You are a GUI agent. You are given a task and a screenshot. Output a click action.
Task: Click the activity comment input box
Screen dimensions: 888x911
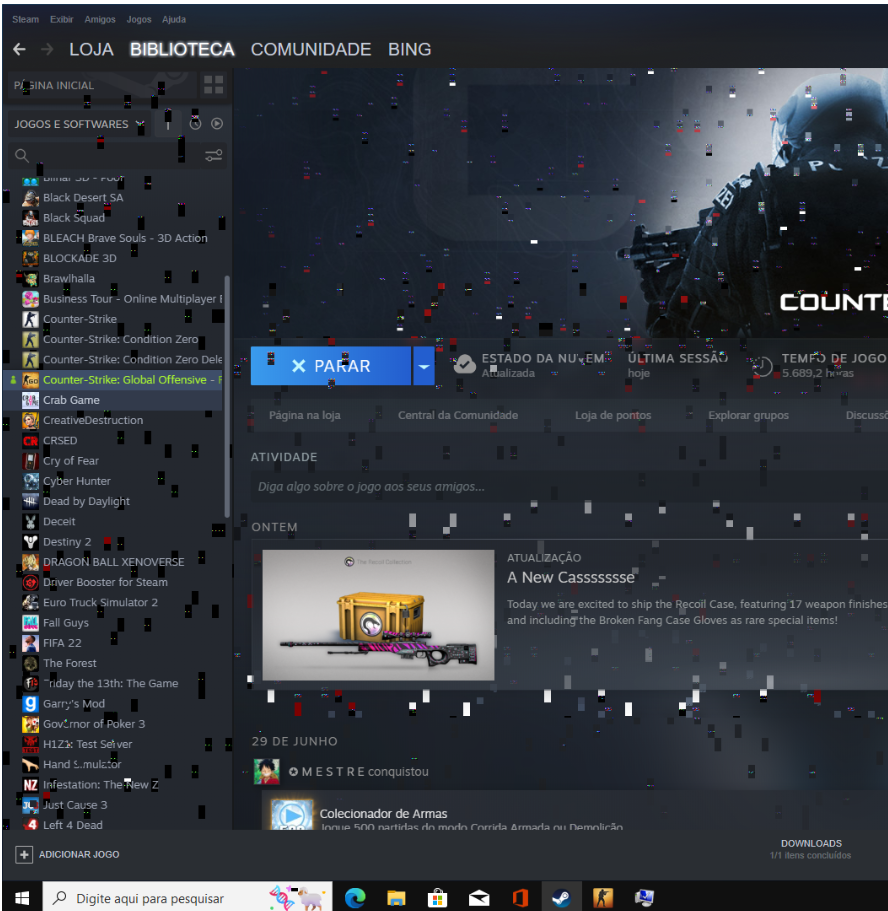[570, 487]
